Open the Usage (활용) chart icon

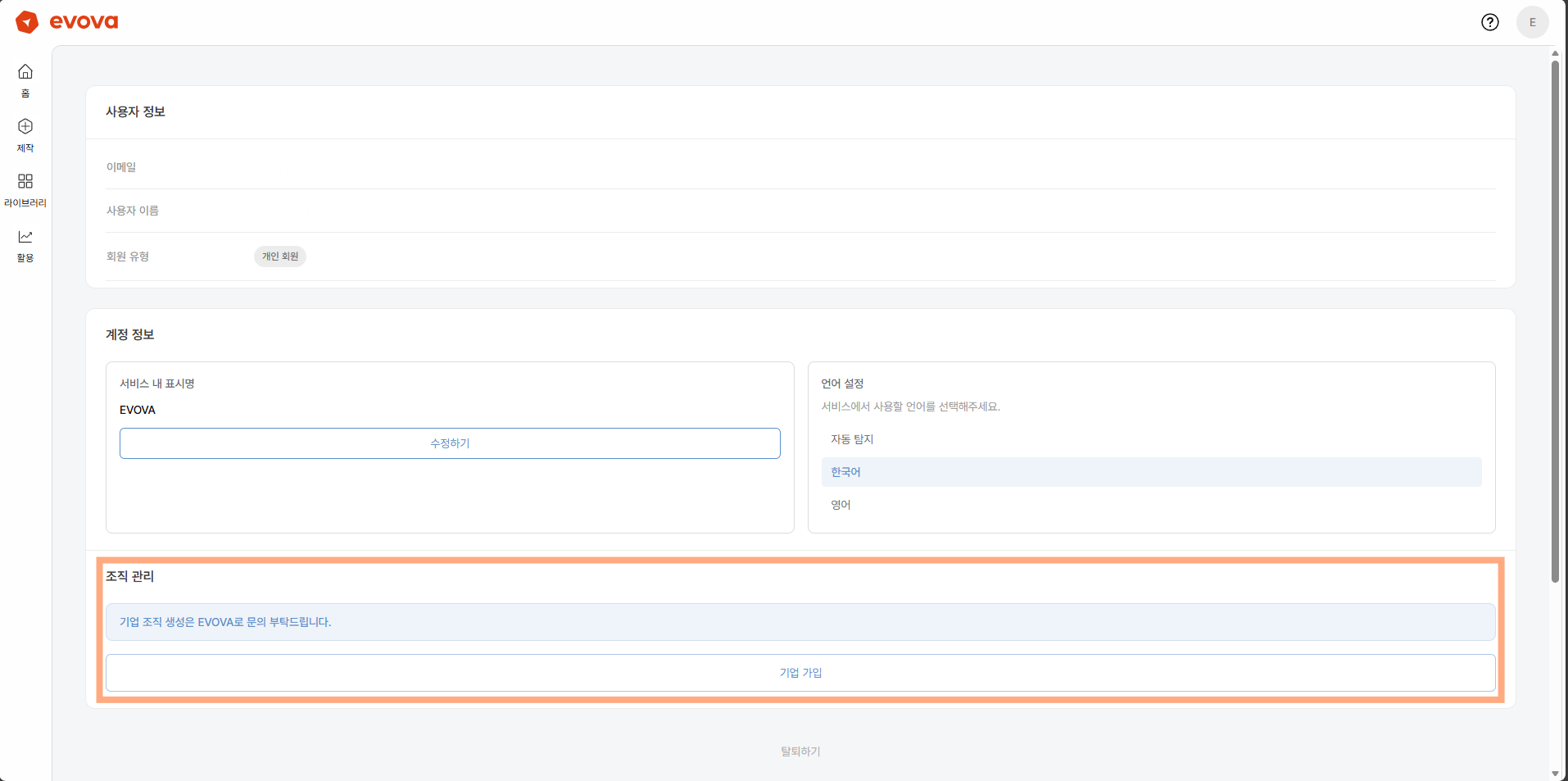coord(25,237)
